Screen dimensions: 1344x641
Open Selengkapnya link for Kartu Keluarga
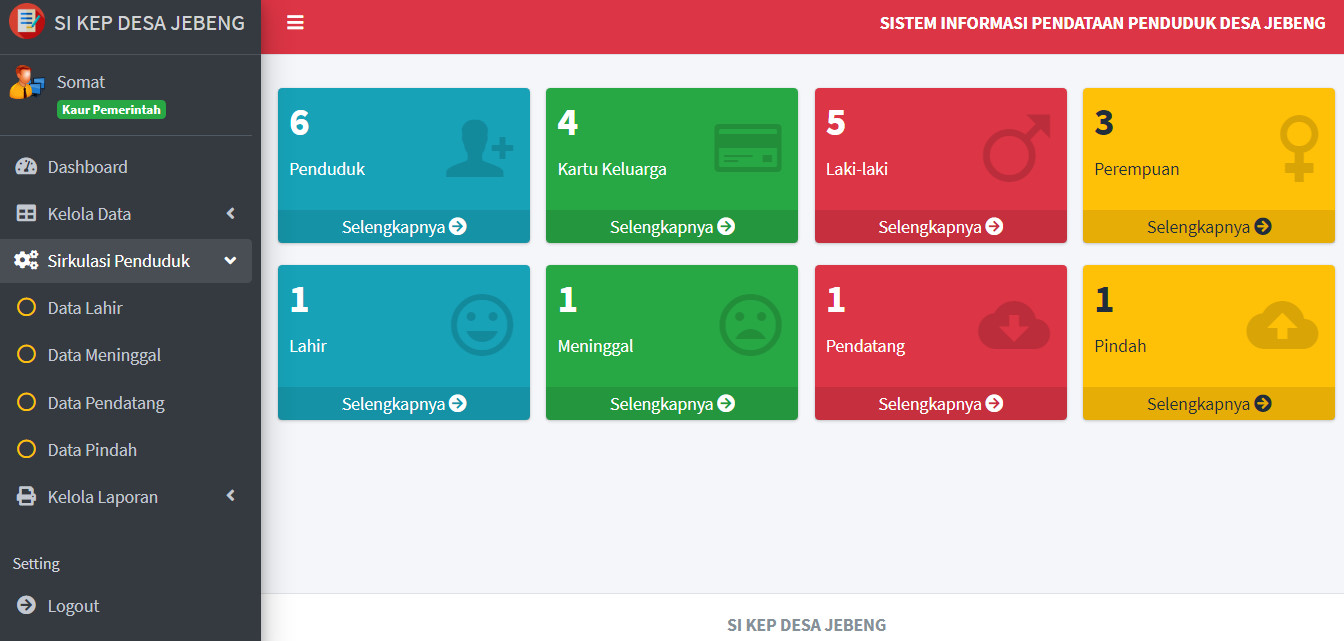[672, 227]
